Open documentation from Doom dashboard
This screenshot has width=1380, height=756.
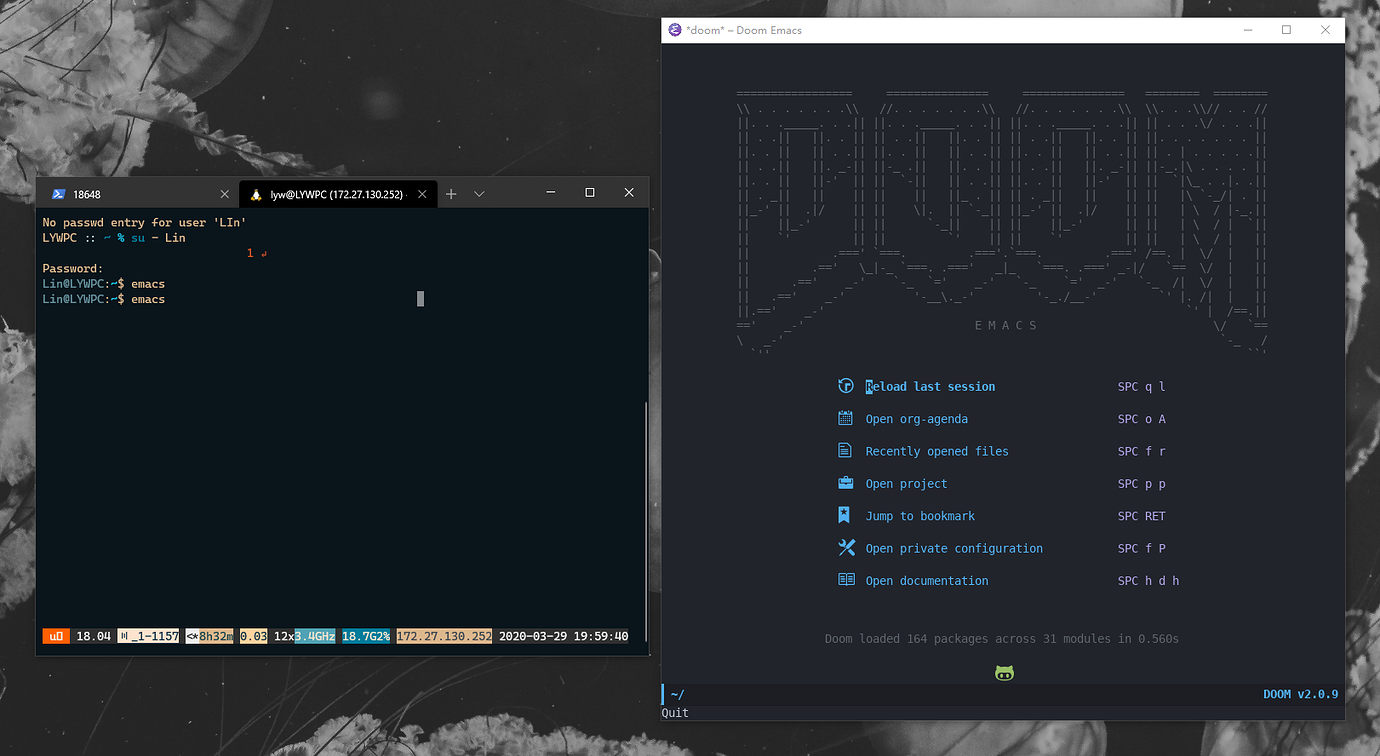(x=927, y=580)
